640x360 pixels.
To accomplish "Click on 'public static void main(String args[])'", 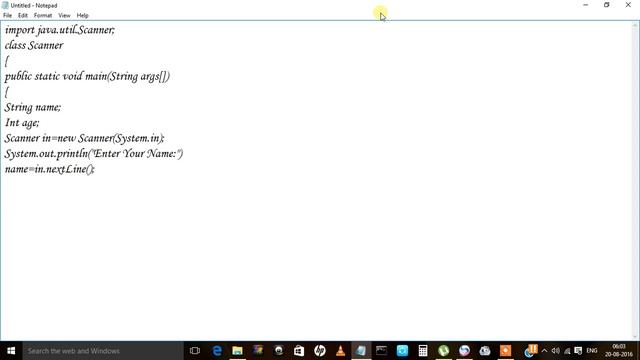I will 87,76.
